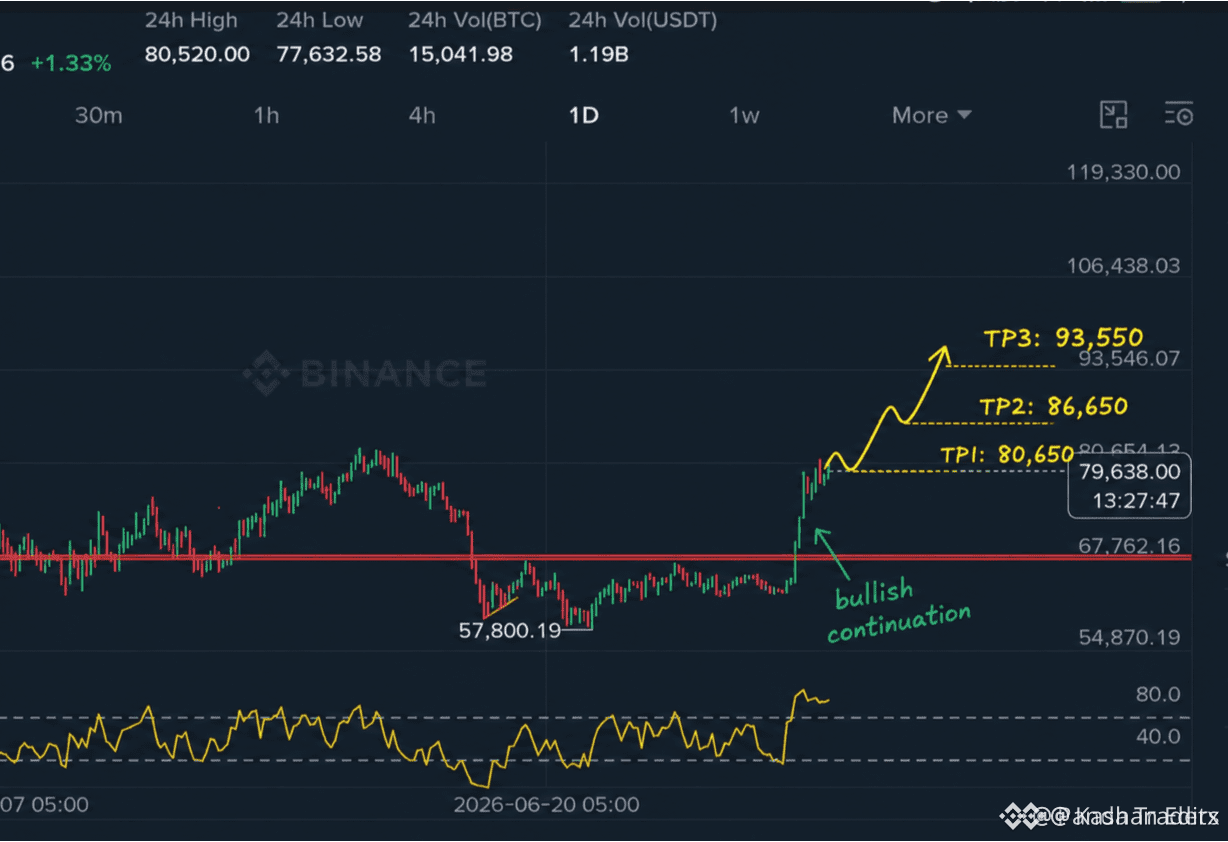The height and width of the screenshot is (842, 1228).
Task: Select the 1h timeframe
Action: tap(266, 115)
